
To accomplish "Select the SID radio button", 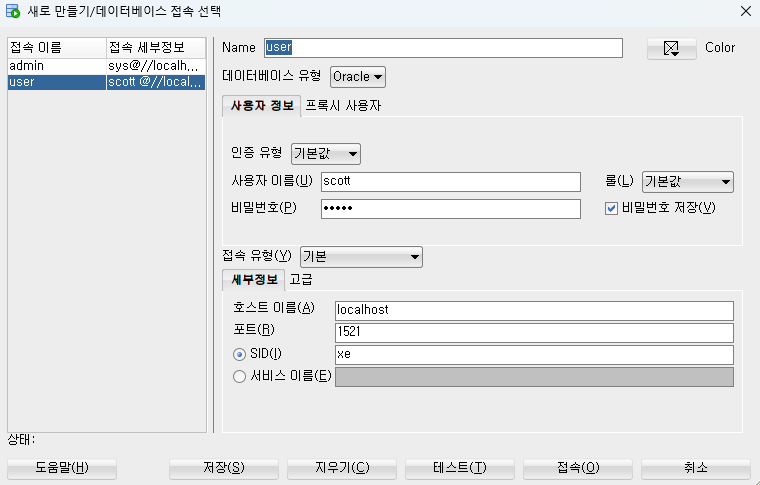I will click(x=239, y=355).
